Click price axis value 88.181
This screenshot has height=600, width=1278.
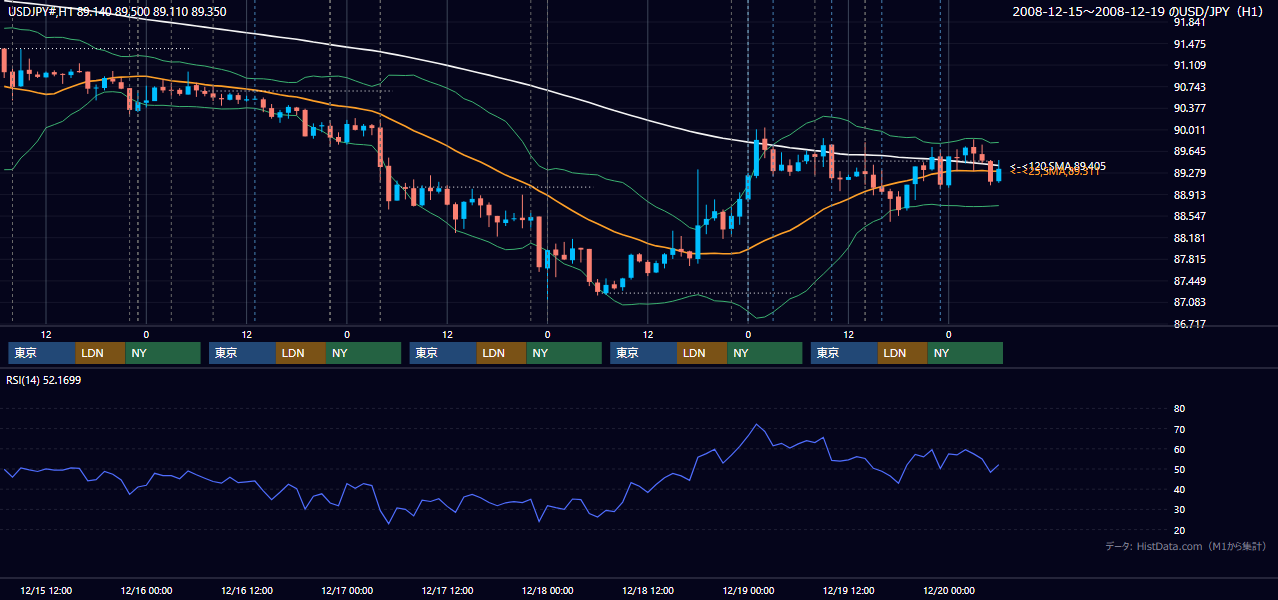coord(1189,238)
